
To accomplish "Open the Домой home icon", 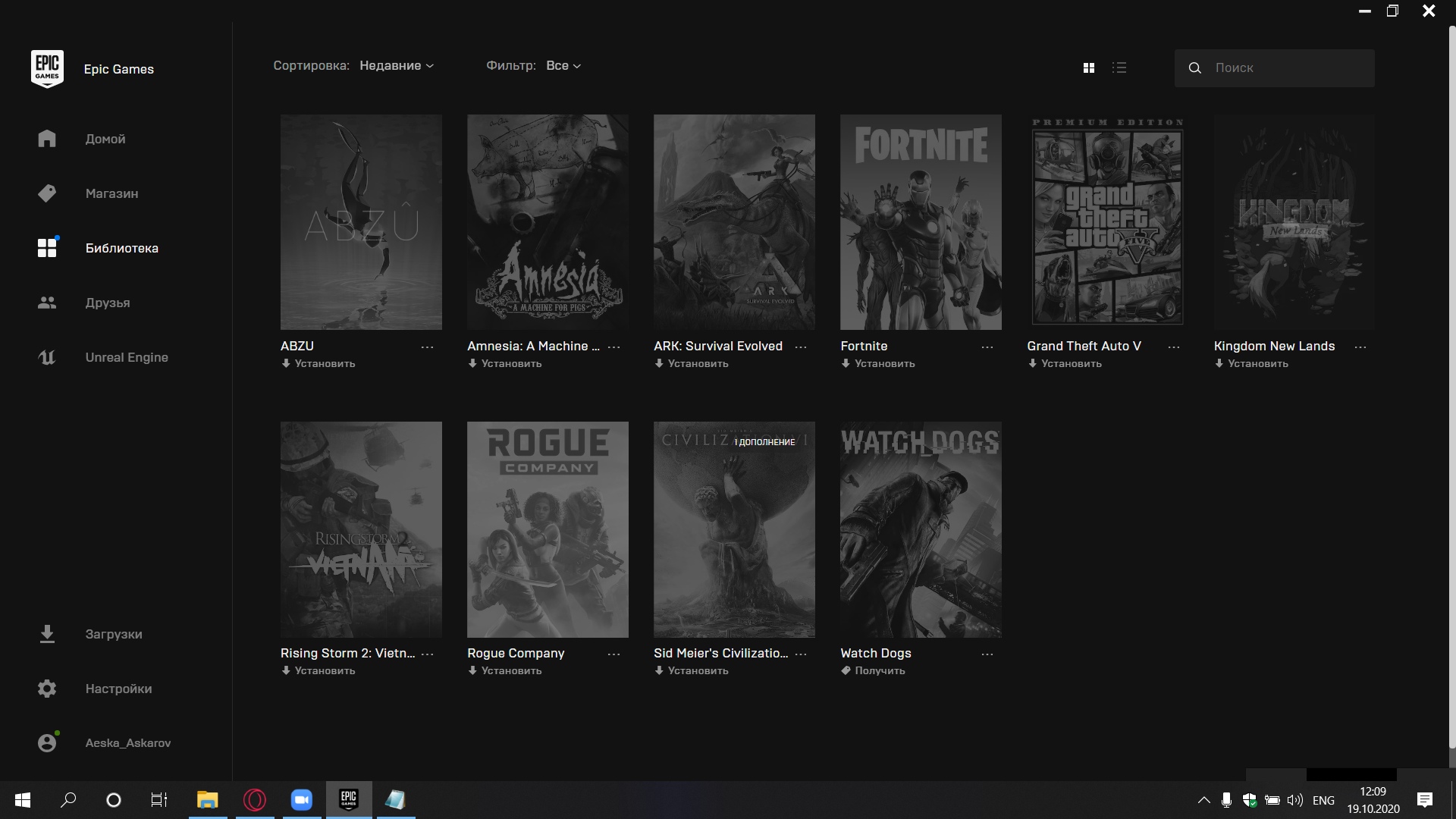I will (x=47, y=139).
